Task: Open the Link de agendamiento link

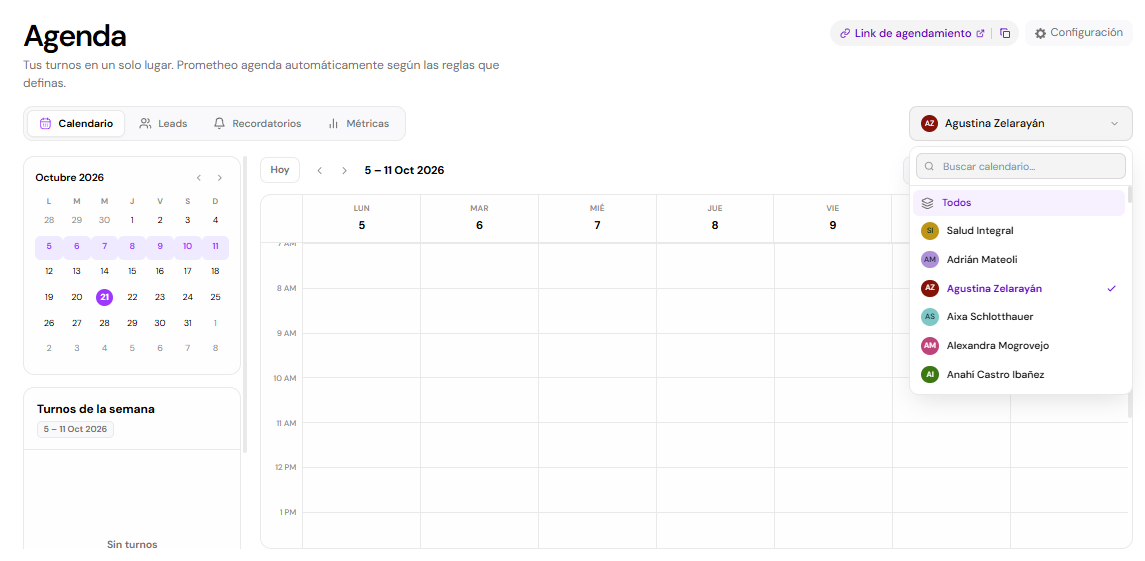Action: [911, 33]
